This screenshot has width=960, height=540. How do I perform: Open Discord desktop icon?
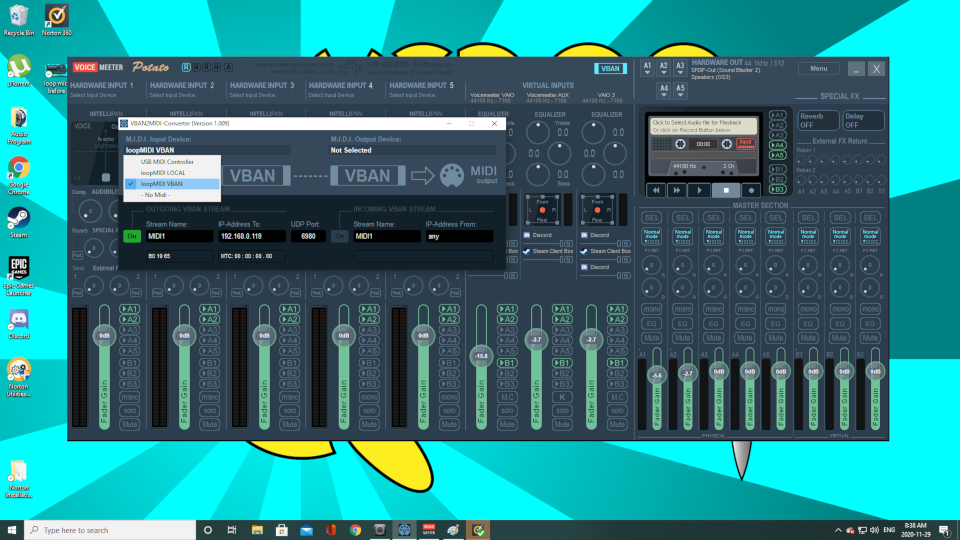click(18, 324)
